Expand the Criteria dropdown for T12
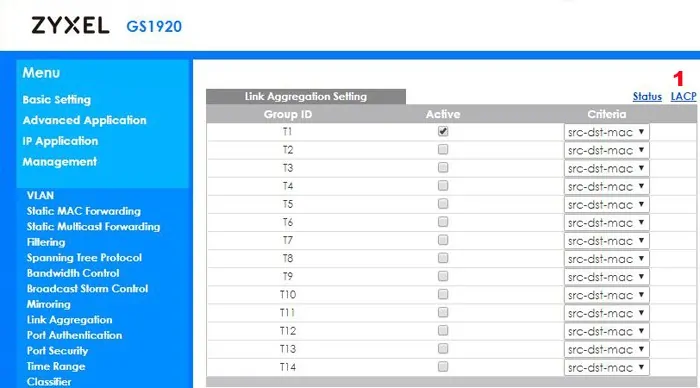The width and height of the screenshot is (700, 388). click(x=606, y=331)
